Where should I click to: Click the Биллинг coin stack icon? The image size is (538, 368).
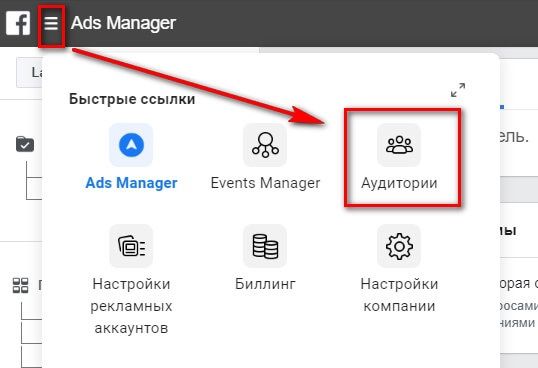pyautogui.click(x=265, y=246)
